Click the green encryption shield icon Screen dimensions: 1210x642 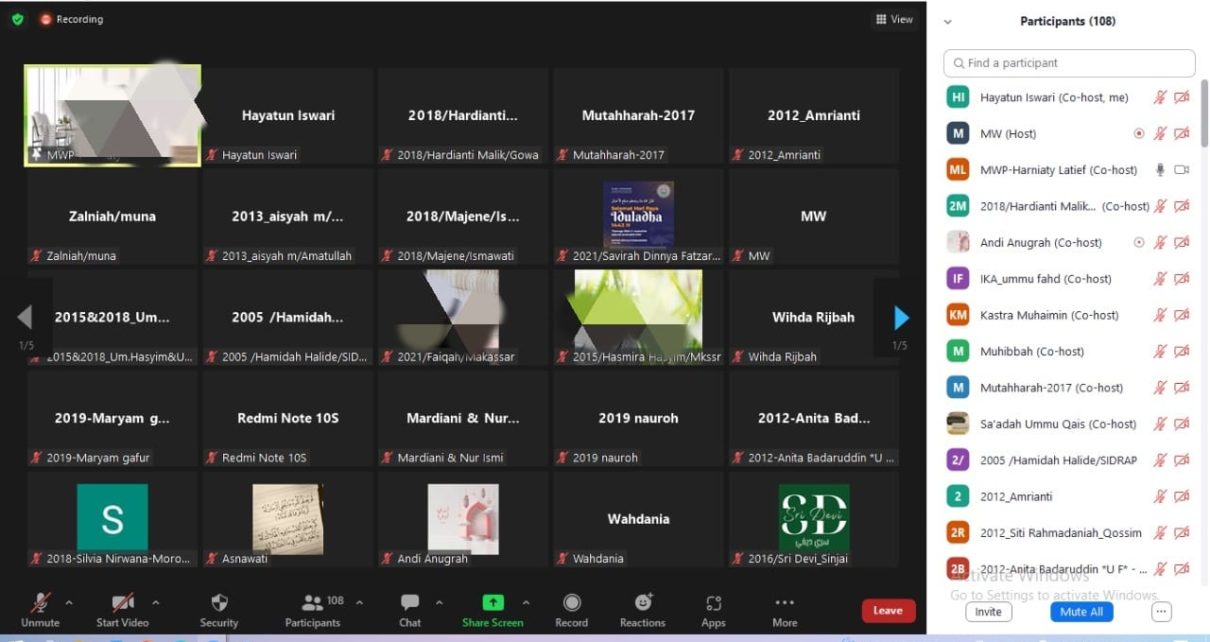17,19
